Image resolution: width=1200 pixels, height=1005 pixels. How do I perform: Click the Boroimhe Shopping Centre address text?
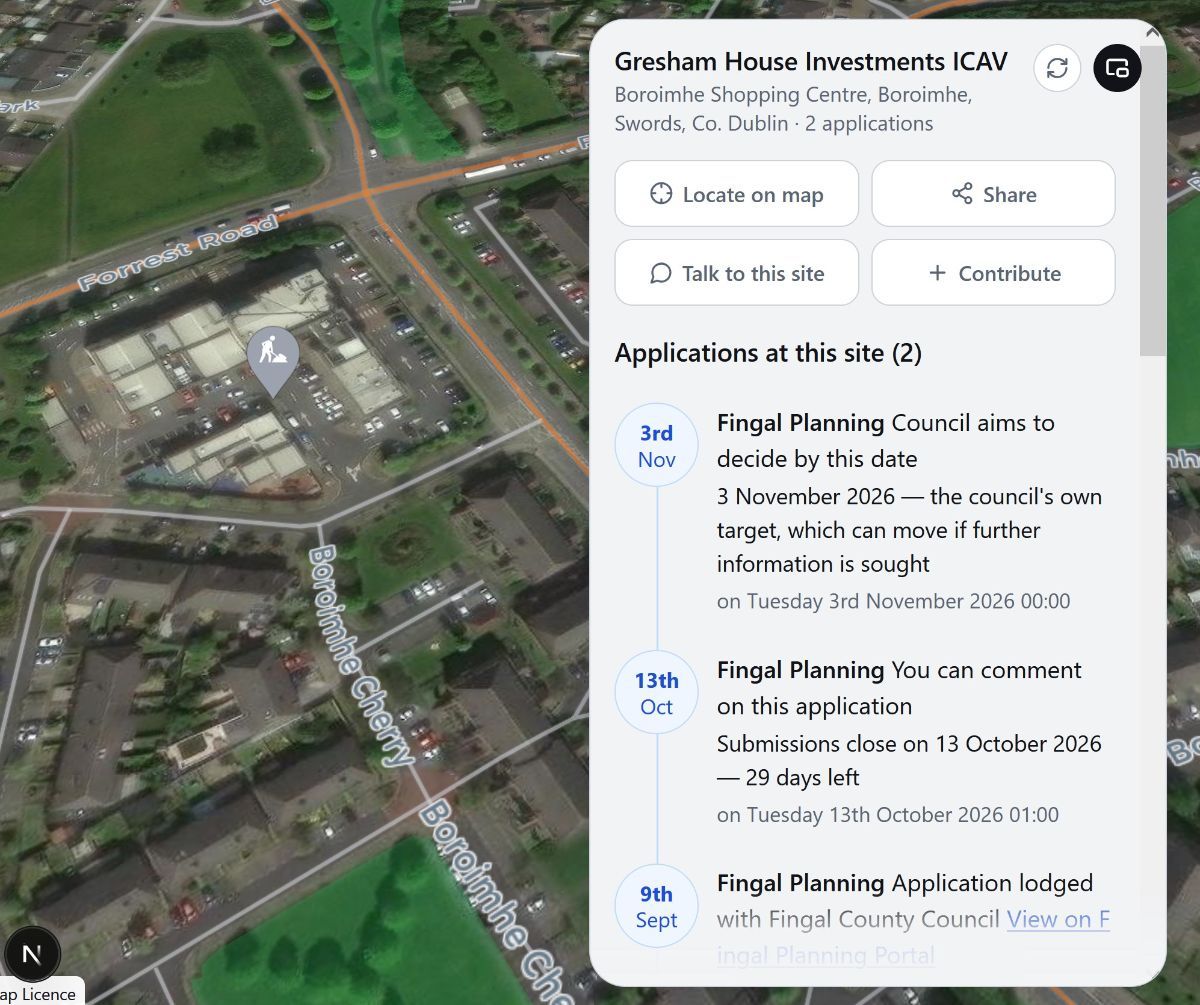click(x=794, y=109)
